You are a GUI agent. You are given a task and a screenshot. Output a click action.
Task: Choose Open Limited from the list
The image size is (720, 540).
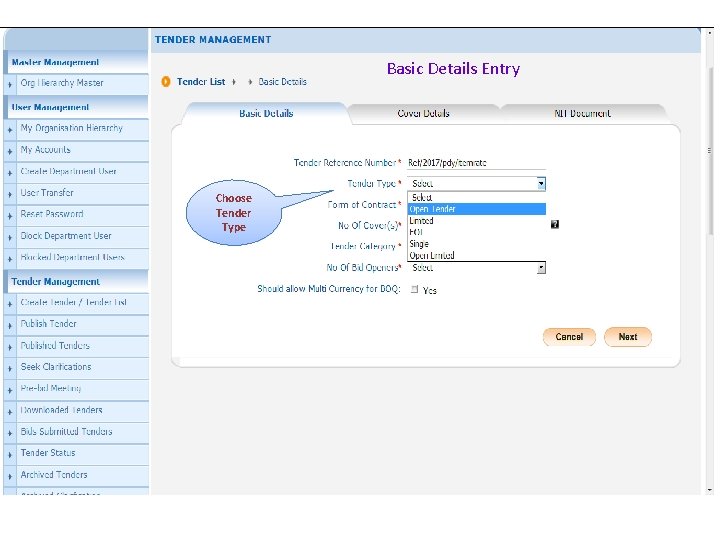[x=477, y=255]
